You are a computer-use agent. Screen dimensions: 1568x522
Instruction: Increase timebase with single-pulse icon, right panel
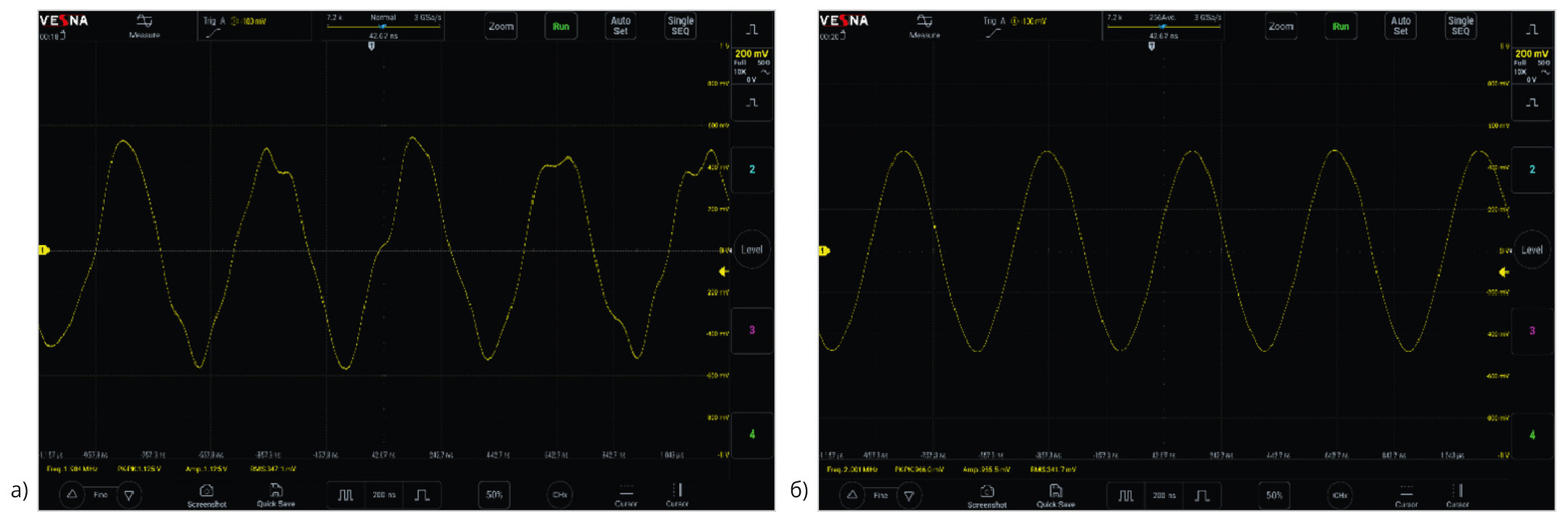tap(1201, 495)
